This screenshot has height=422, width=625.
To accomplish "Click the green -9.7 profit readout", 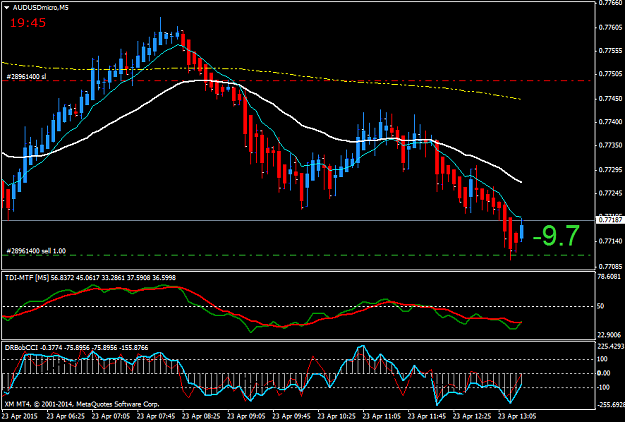I will pyautogui.click(x=556, y=236).
